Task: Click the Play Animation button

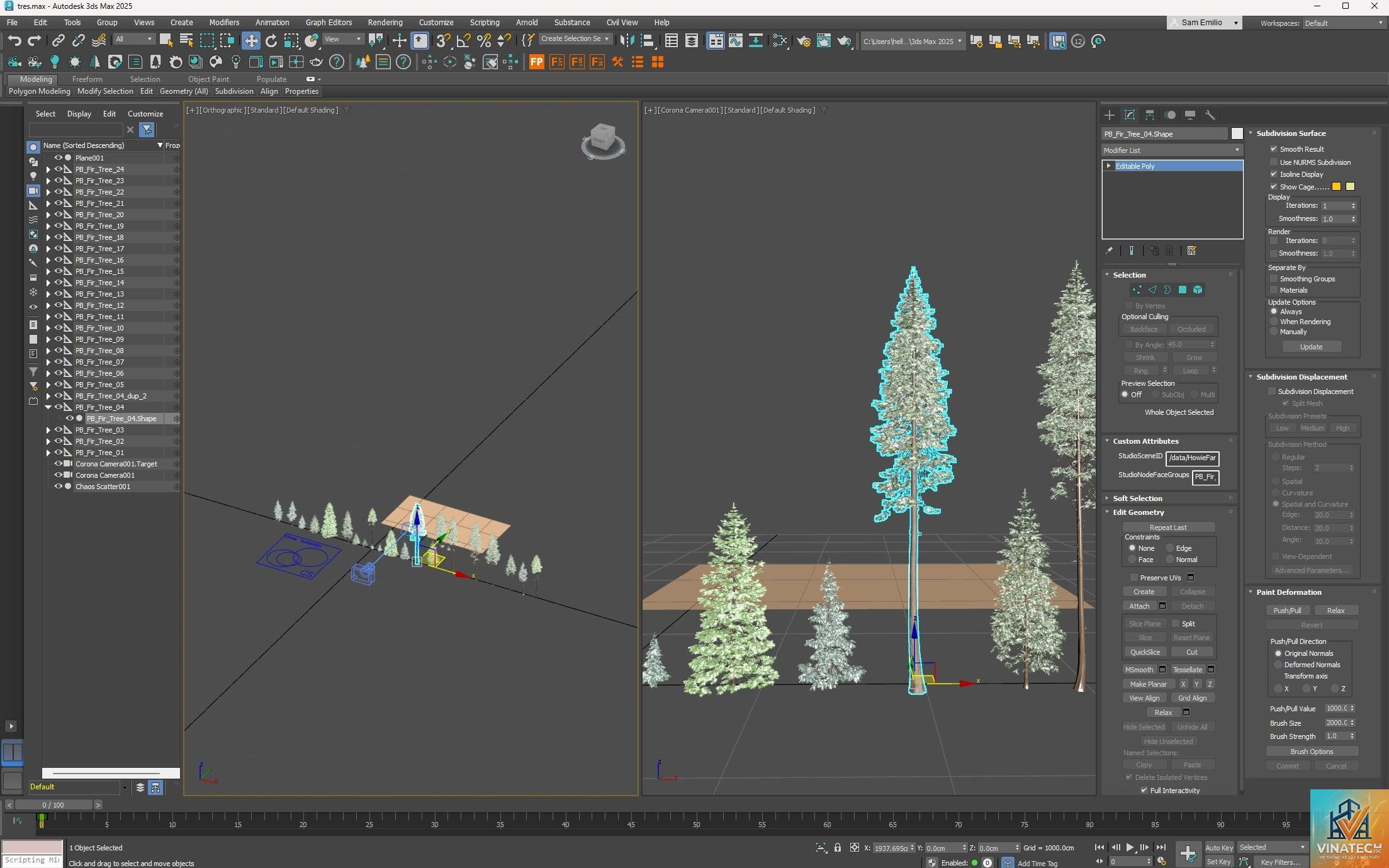Action: click(x=1129, y=847)
